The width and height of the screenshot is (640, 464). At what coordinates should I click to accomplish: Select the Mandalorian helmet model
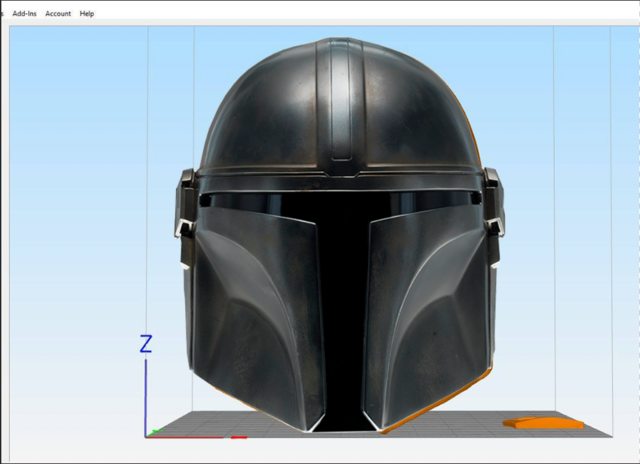tap(340, 235)
